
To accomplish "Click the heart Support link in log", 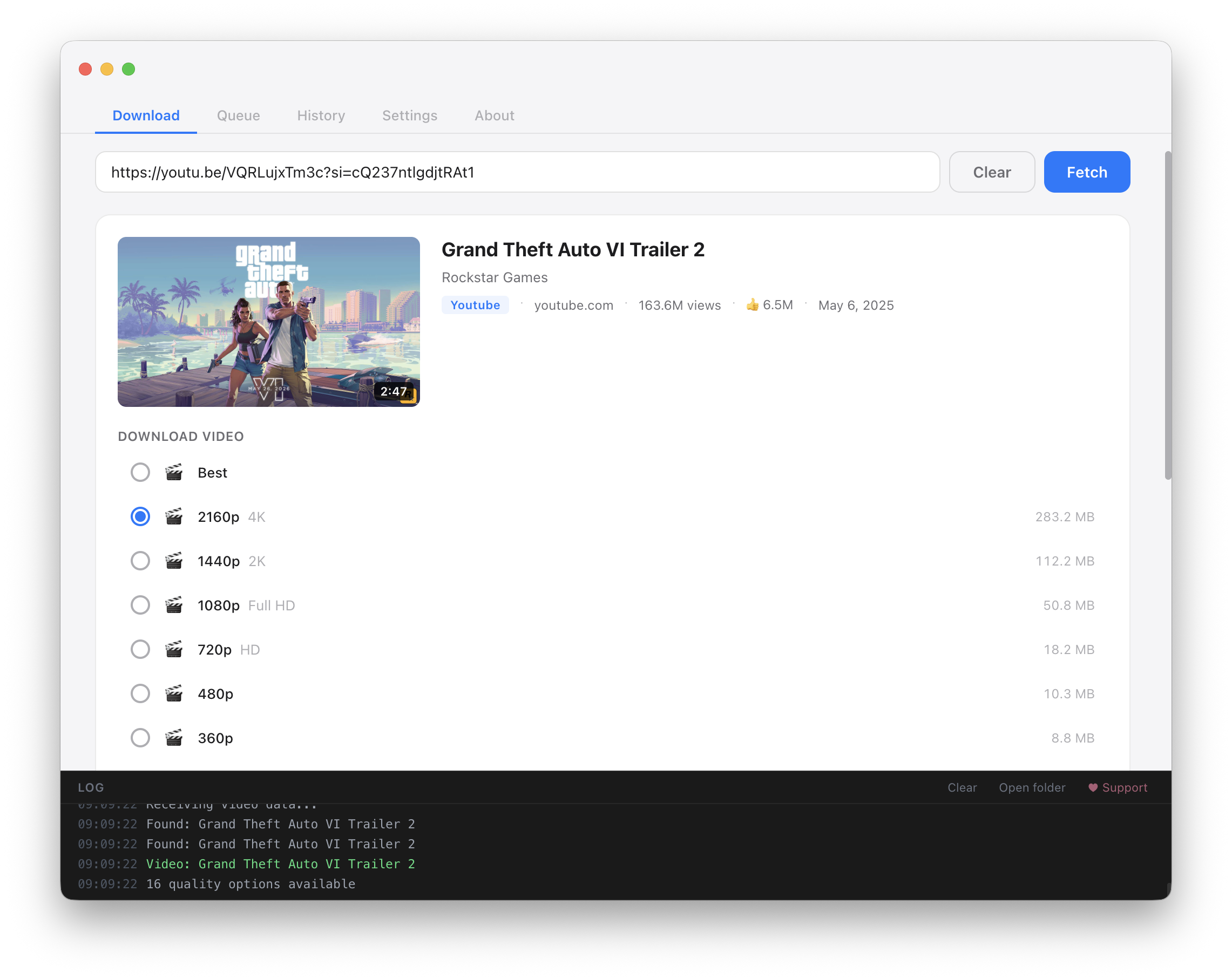I will 1117,787.
